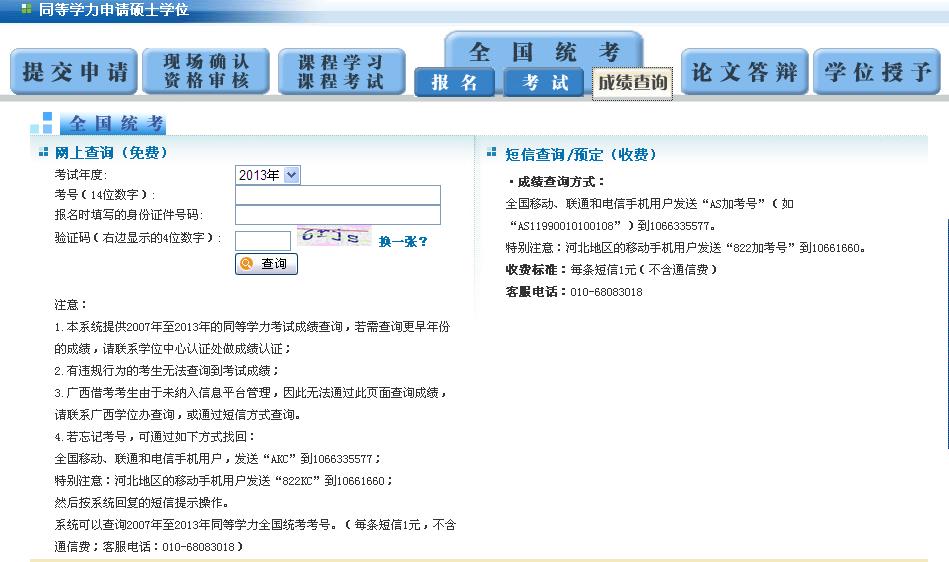949x562 pixels.
Task: Switch to the 课程学习课程考试 tab
Action: 341,72
